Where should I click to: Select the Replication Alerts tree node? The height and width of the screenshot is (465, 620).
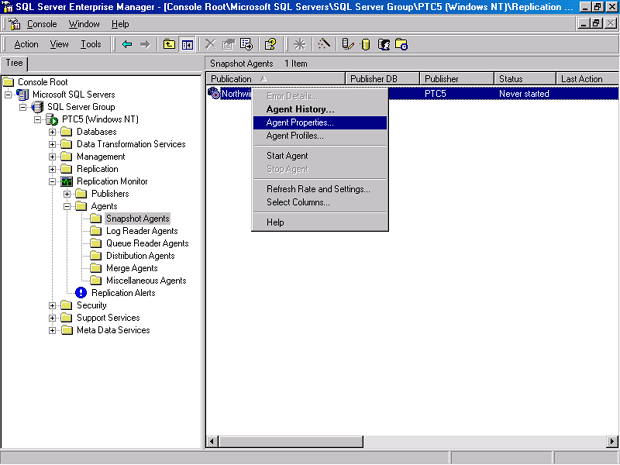(x=124, y=293)
